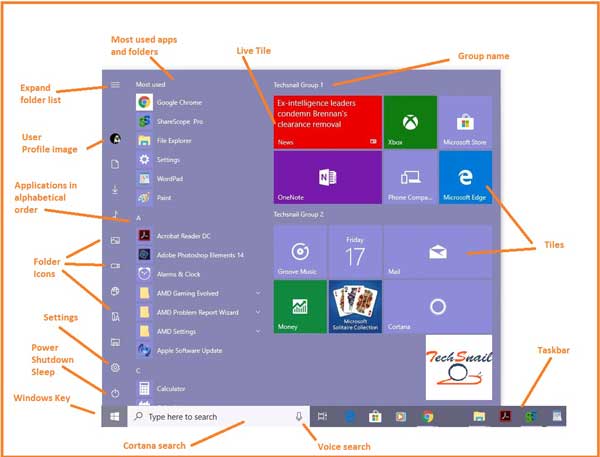Open the Microsoft Edge tile
The height and width of the screenshot is (457, 600).
(x=465, y=177)
